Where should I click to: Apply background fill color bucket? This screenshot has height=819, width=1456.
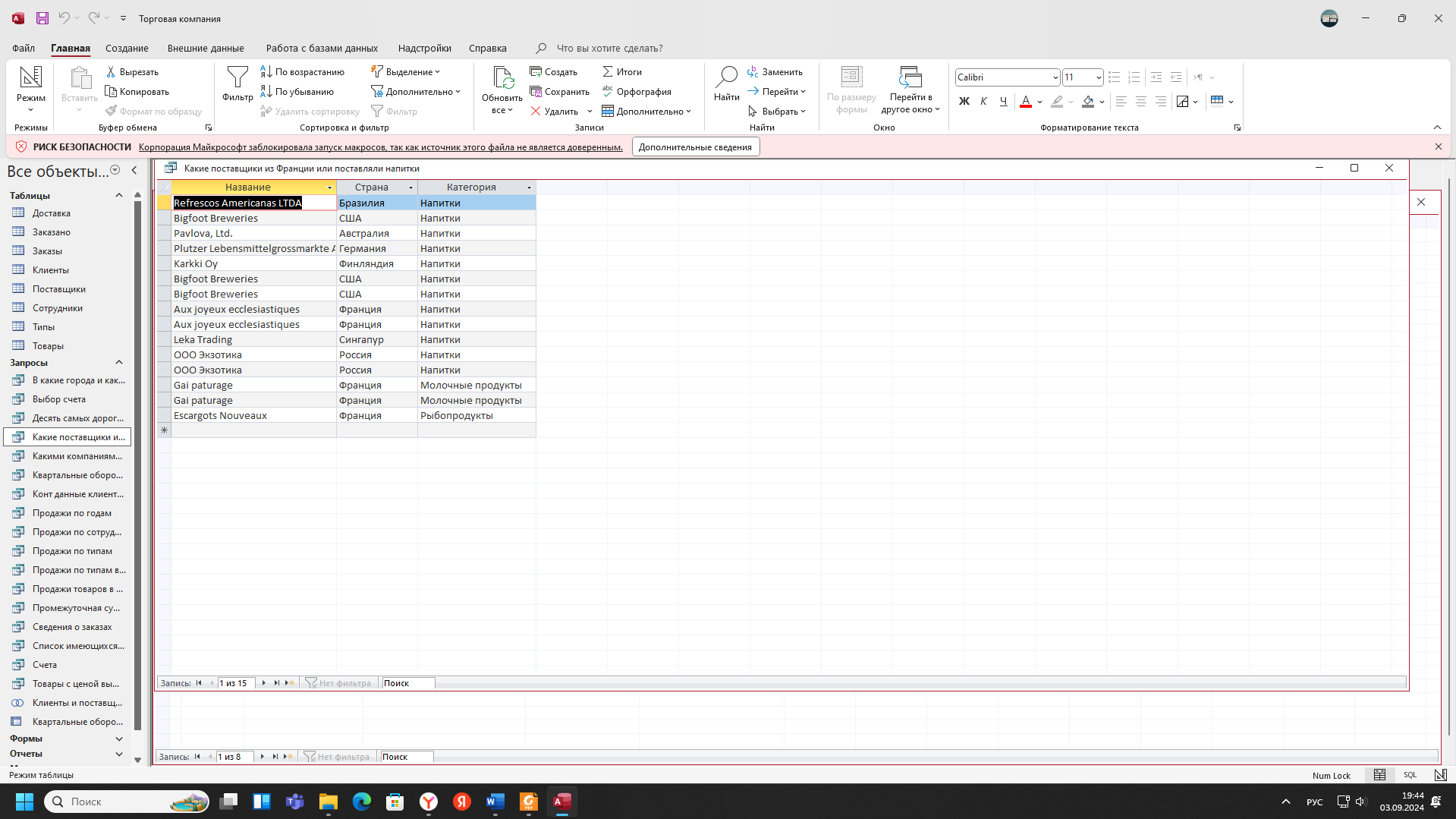[x=1088, y=101]
